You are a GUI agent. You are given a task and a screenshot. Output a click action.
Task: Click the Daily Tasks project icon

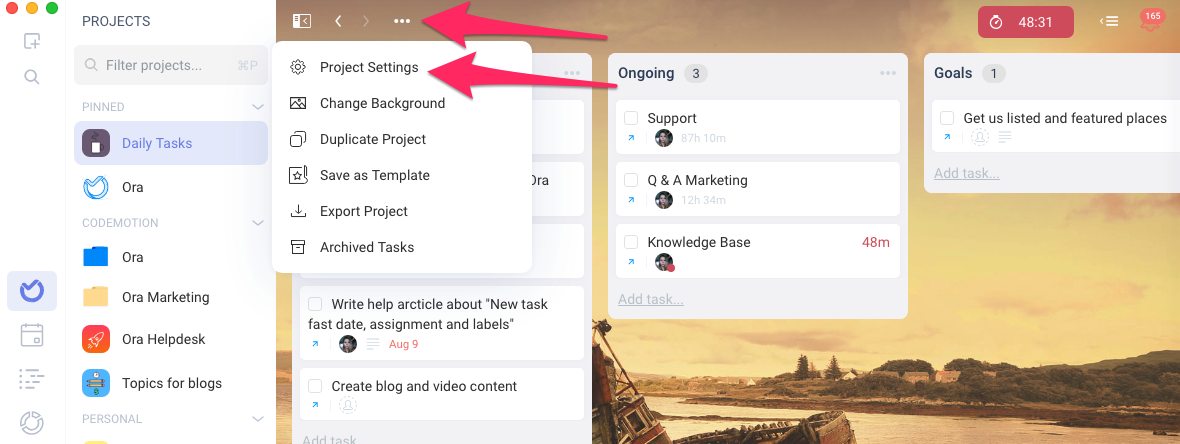pos(96,143)
